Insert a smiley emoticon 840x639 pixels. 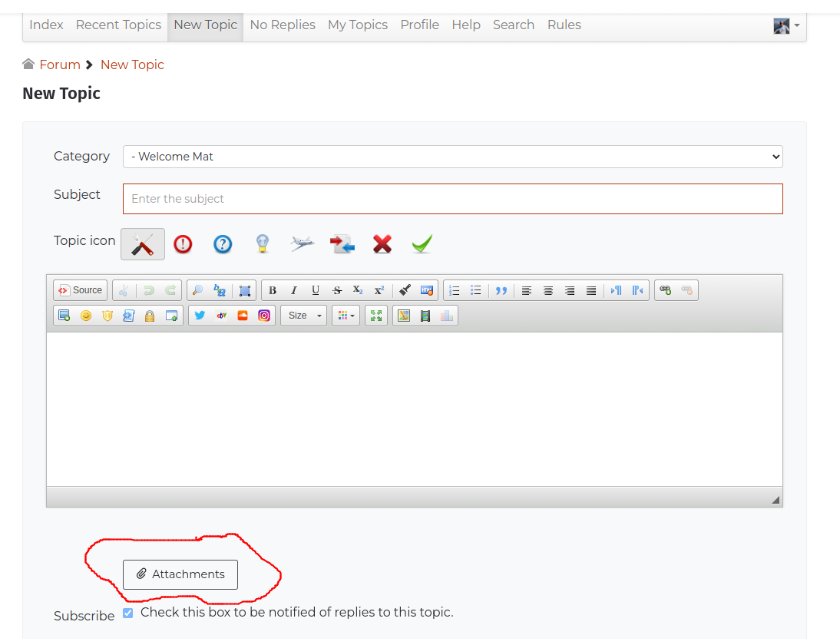[86, 316]
